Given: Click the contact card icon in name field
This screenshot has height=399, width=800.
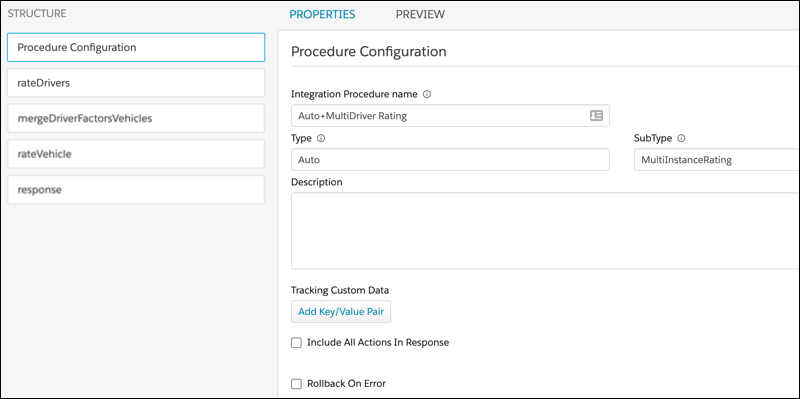Looking at the screenshot, I should (596, 116).
